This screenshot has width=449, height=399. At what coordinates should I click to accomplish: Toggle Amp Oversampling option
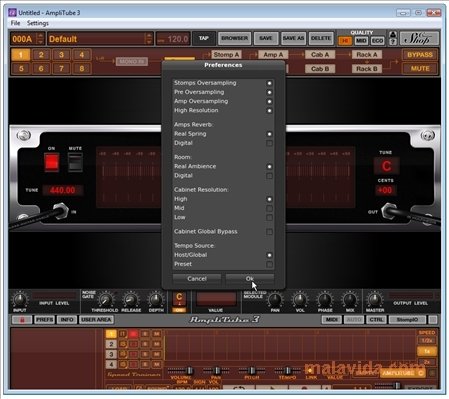tap(269, 101)
